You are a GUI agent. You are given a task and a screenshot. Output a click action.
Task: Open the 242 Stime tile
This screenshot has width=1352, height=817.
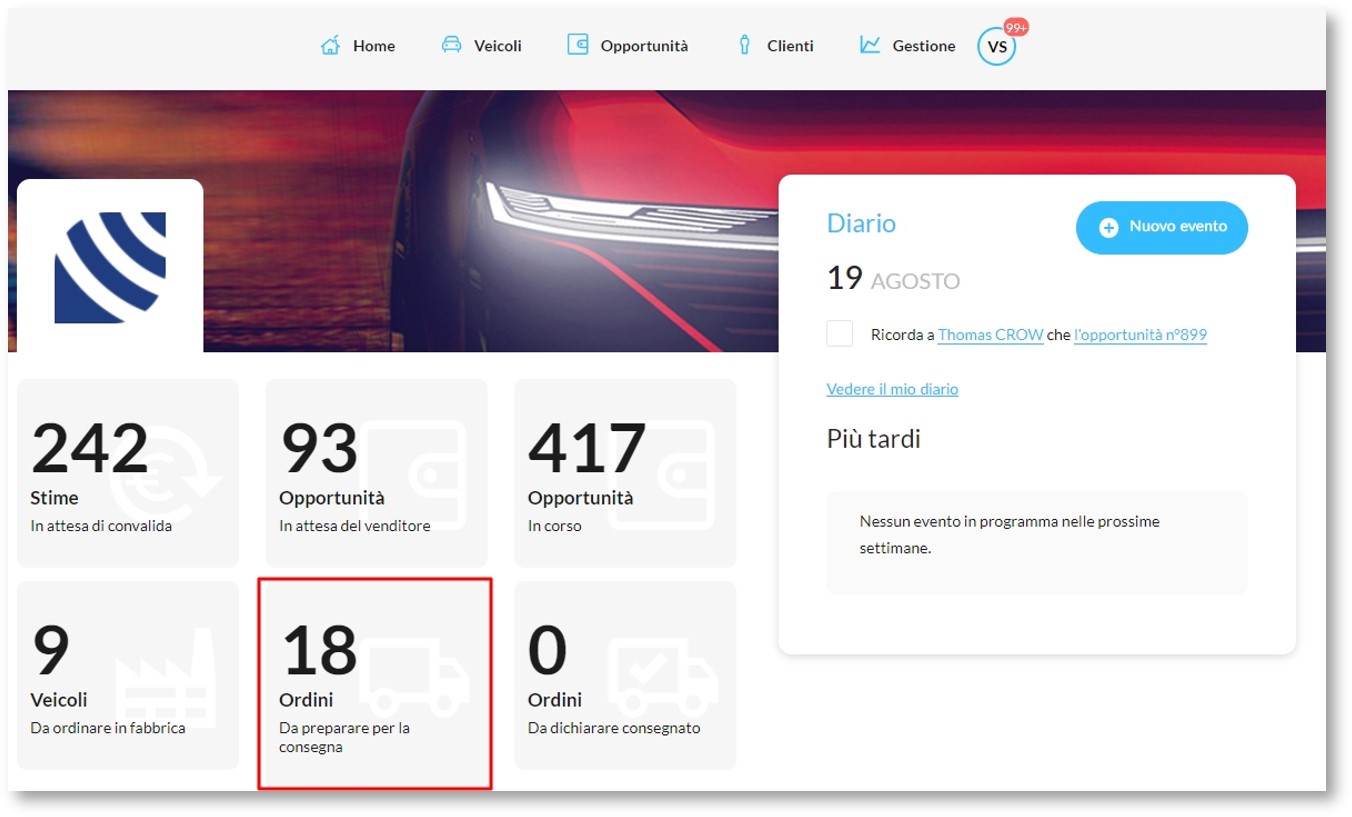click(x=128, y=473)
